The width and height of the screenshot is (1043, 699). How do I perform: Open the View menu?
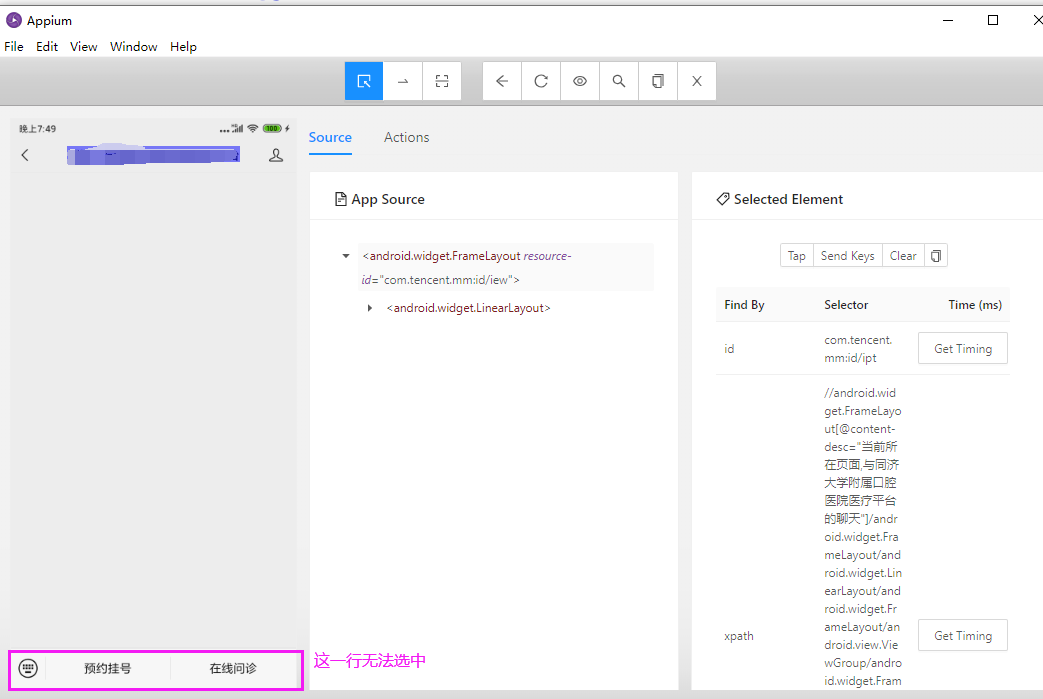click(84, 47)
